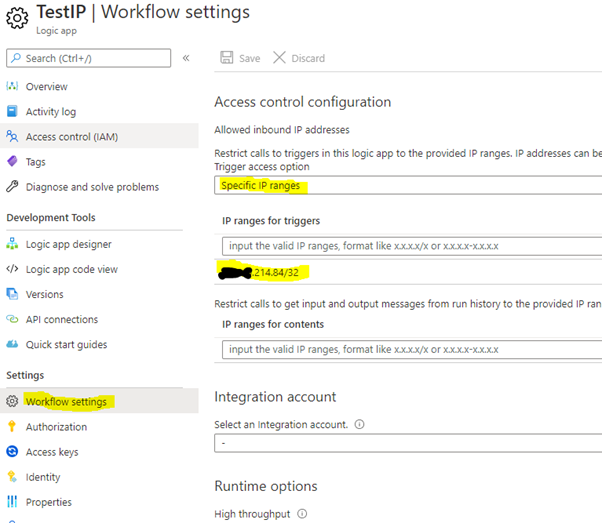Click the Save button label
The width and height of the screenshot is (602, 523).
(250, 58)
